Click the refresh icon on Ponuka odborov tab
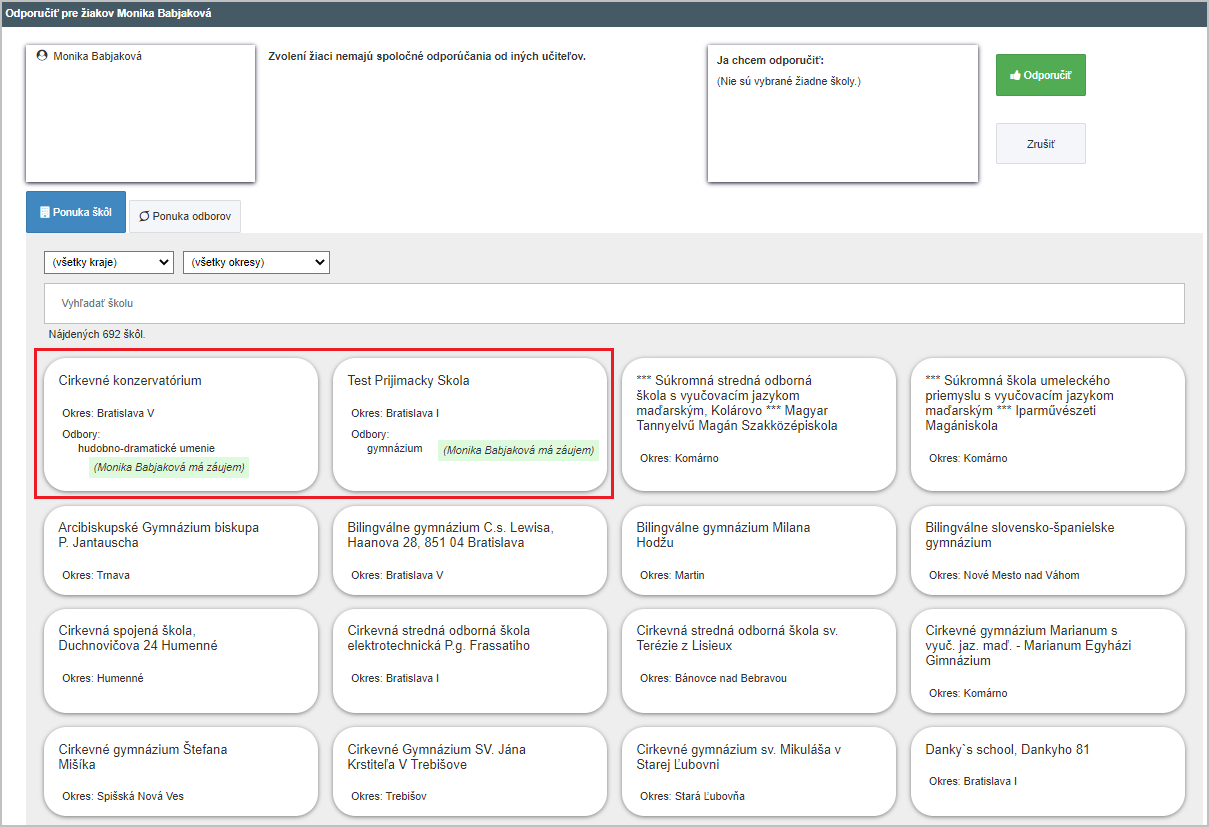The width and height of the screenshot is (1209, 827). pos(144,216)
